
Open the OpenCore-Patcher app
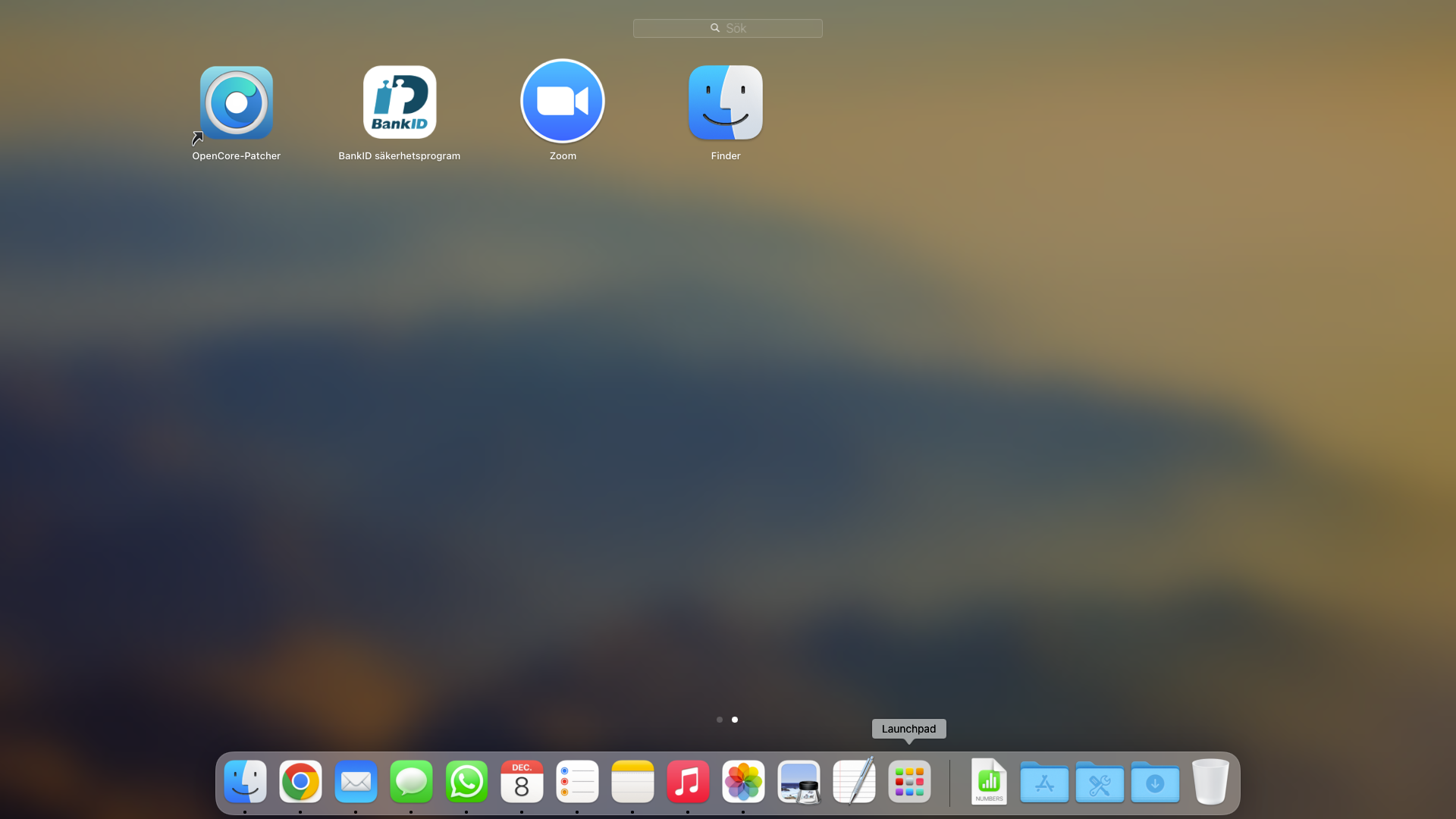coord(237,103)
